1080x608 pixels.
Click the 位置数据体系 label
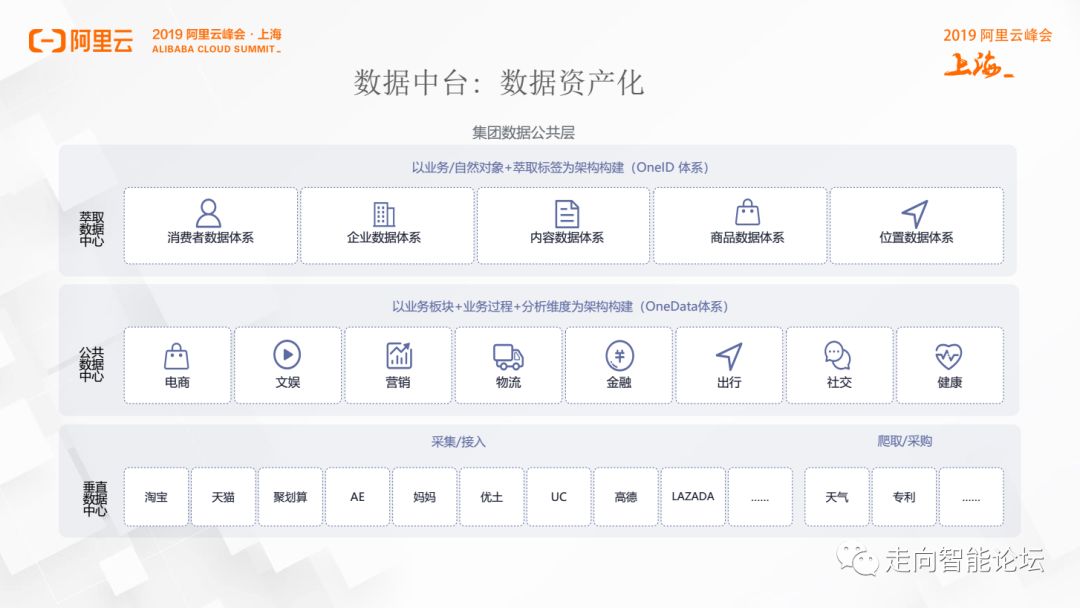pos(916,238)
